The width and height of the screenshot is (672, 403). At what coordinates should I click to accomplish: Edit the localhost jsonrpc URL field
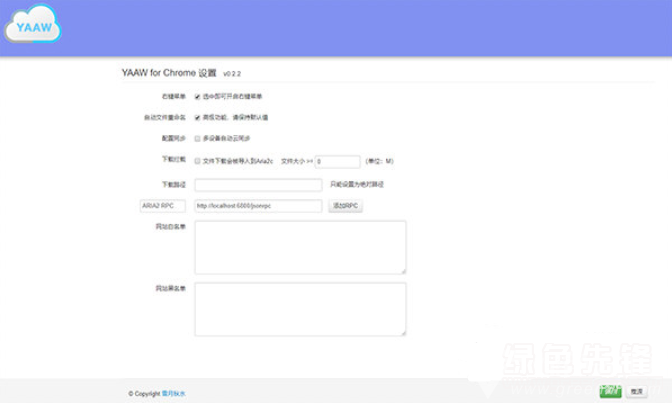point(258,206)
